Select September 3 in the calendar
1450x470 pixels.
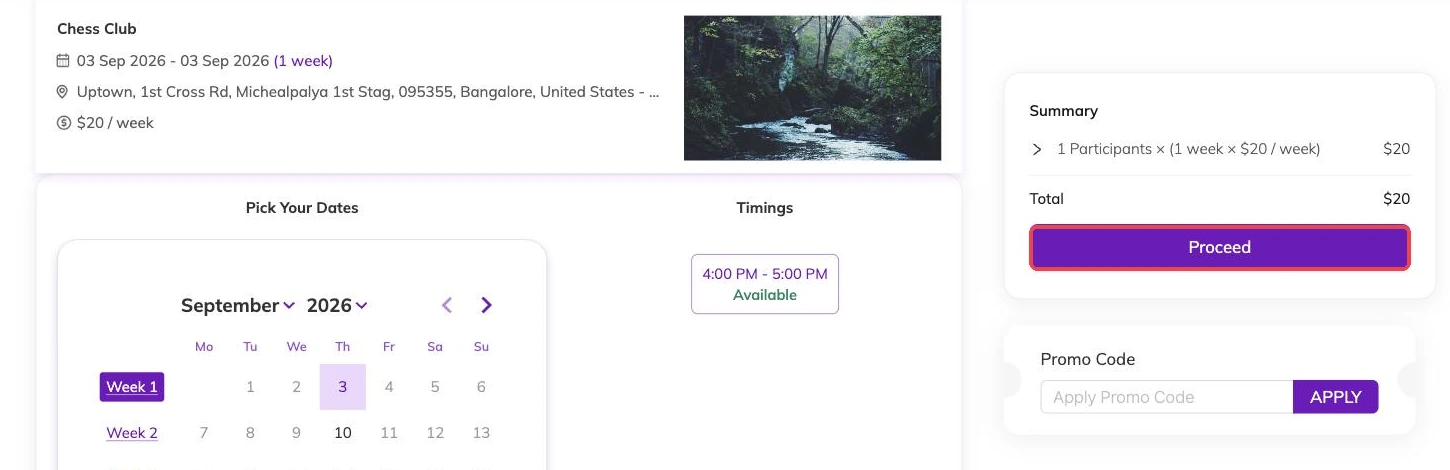click(343, 387)
